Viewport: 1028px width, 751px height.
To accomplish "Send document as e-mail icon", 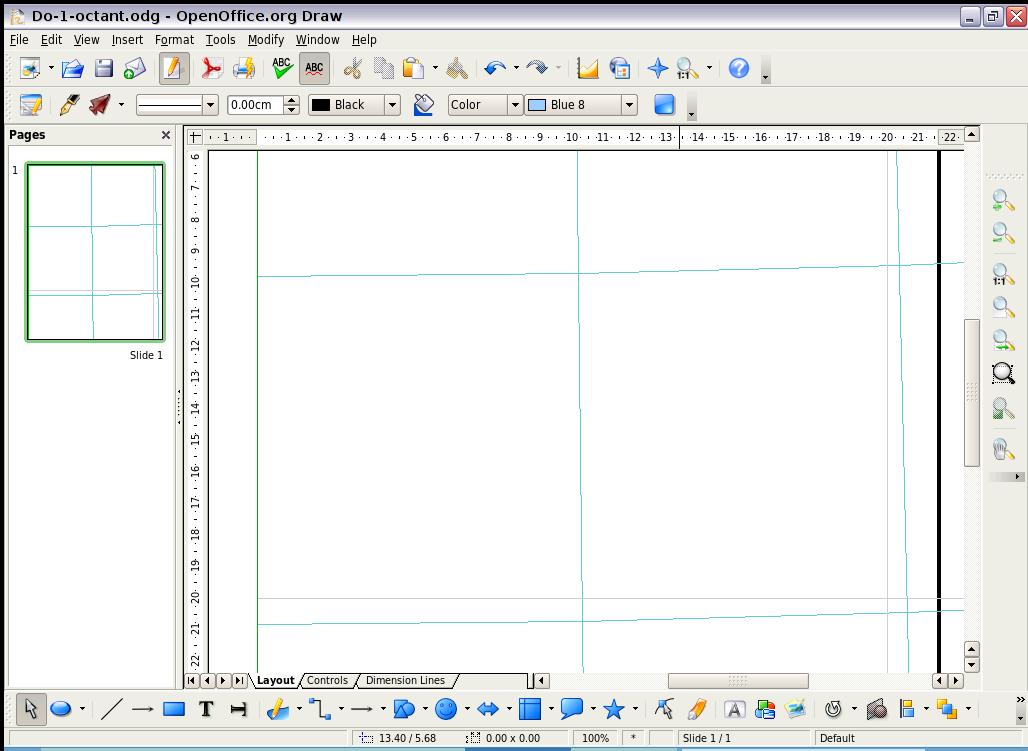I will pyautogui.click(x=134, y=68).
